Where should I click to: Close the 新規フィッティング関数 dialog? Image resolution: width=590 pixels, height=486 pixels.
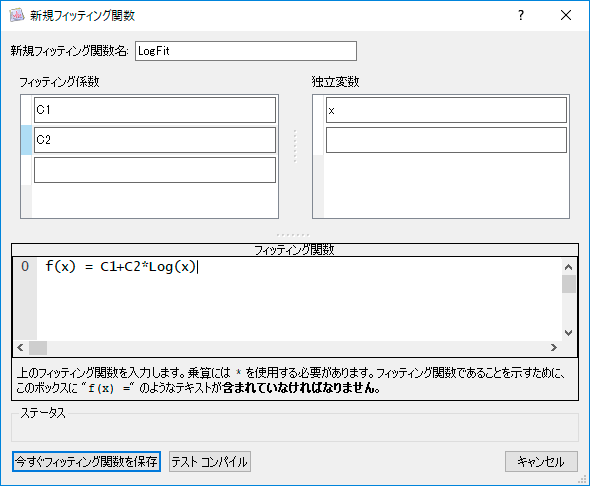566,15
